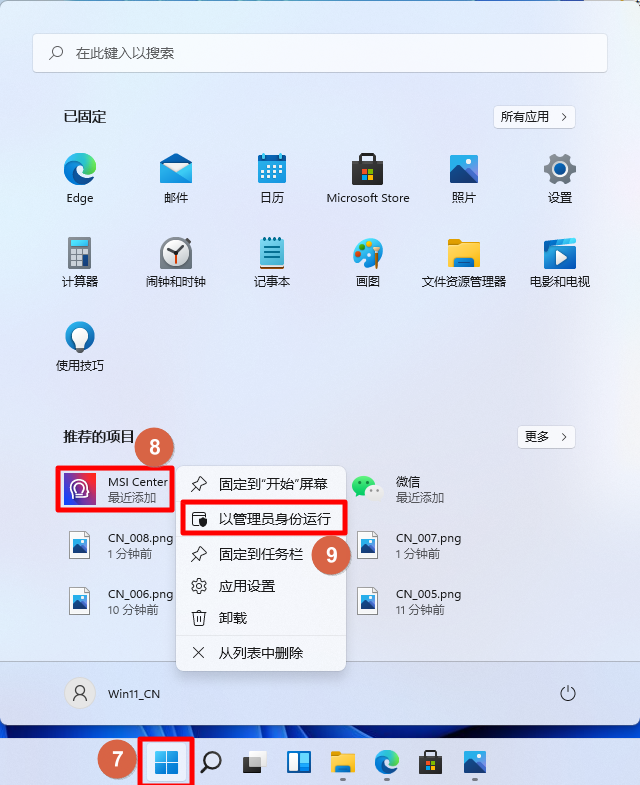The width and height of the screenshot is (640, 785).
Task: Open 微信 recommended item
Action: (398, 489)
